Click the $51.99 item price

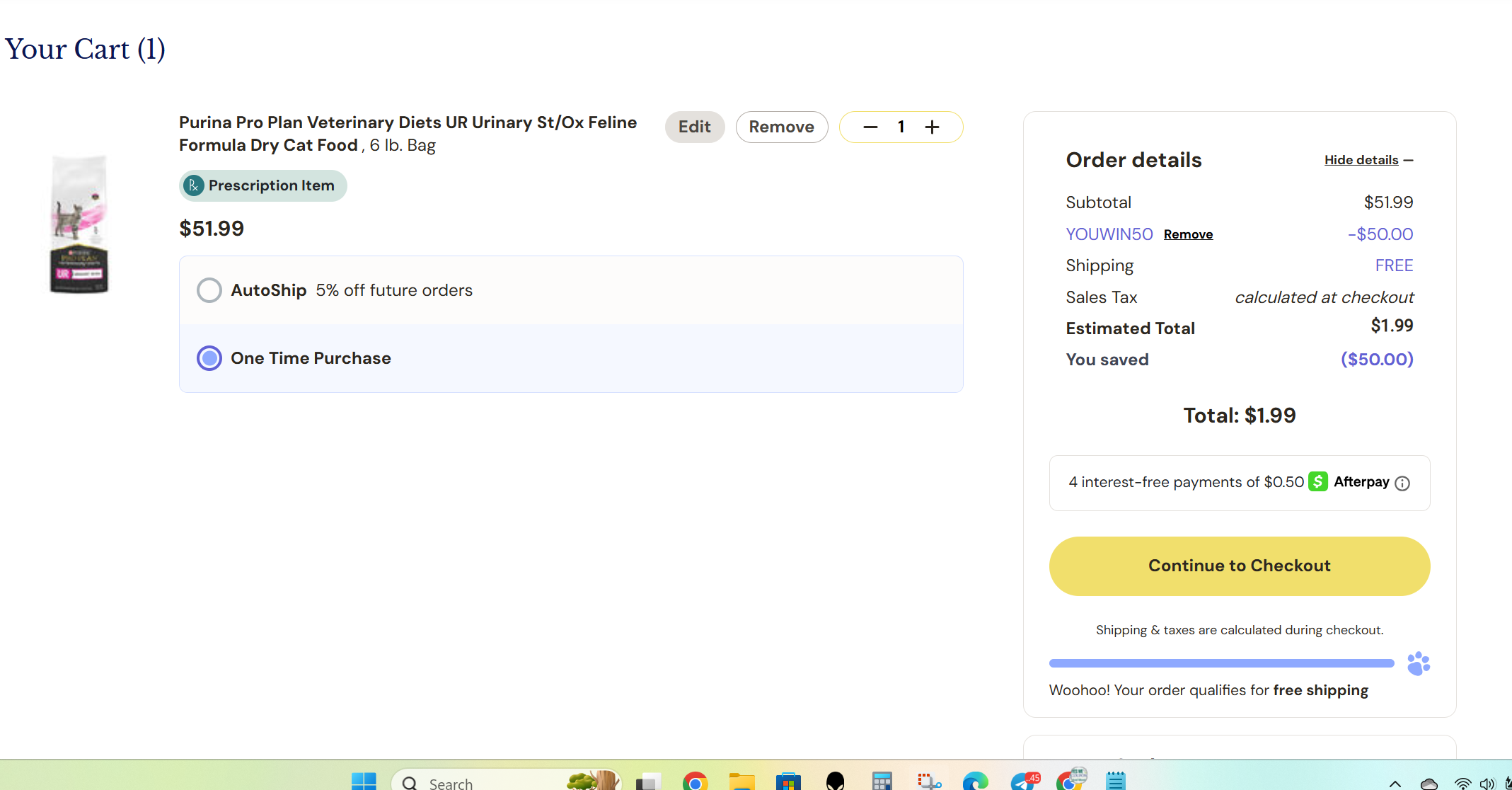click(x=212, y=229)
